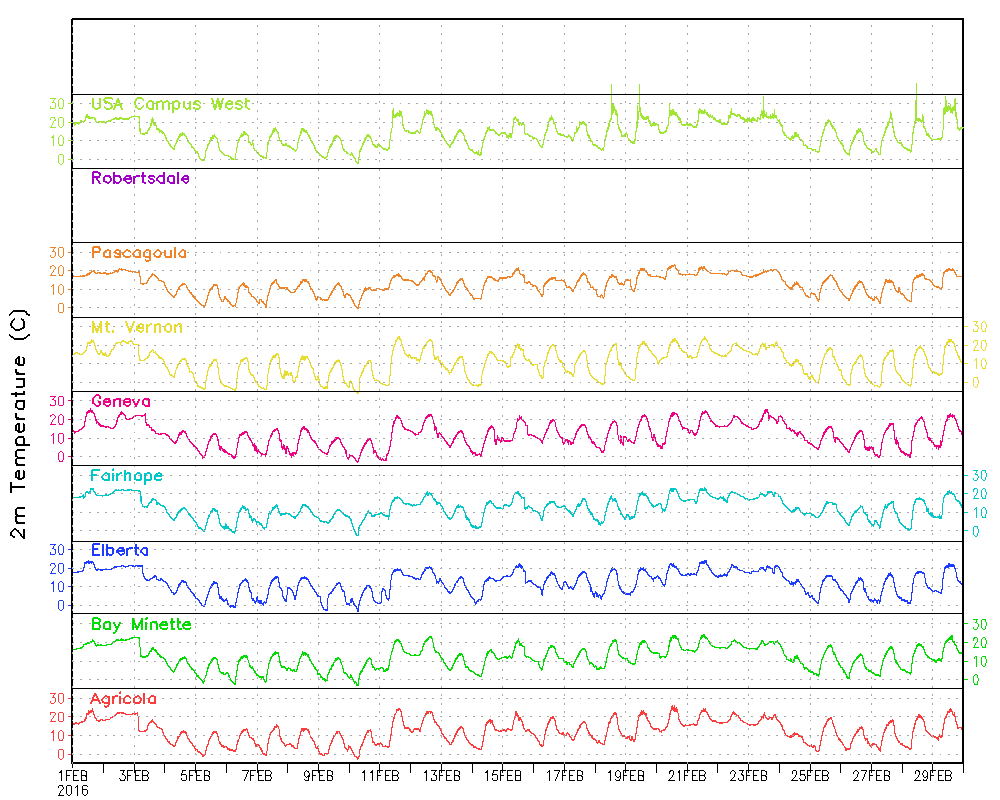
Task: Click the Pascagoula station label
Action: click(x=139, y=252)
